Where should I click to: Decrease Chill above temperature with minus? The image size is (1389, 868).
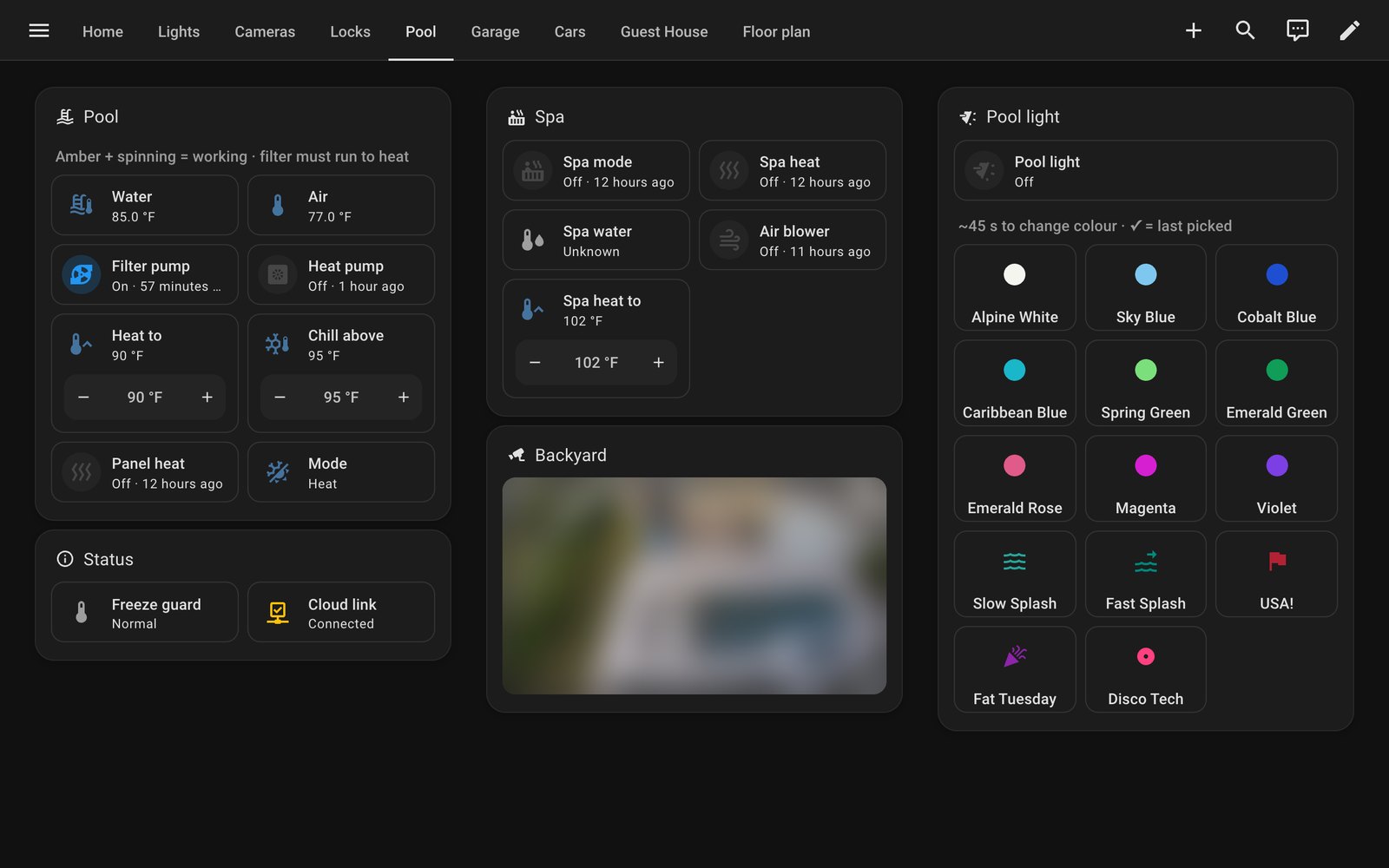click(280, 398)
